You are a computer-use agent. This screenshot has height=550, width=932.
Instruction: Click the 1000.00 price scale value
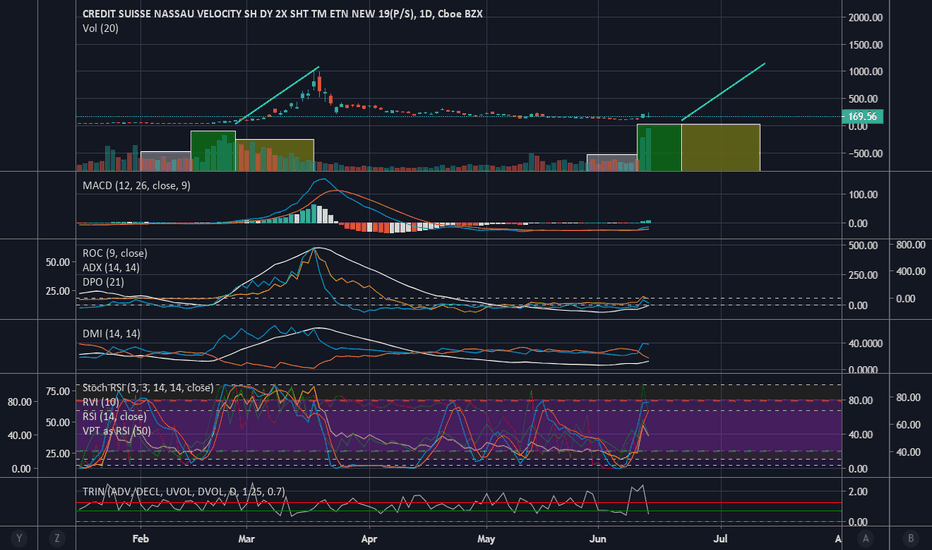click(x=865, y=71)
